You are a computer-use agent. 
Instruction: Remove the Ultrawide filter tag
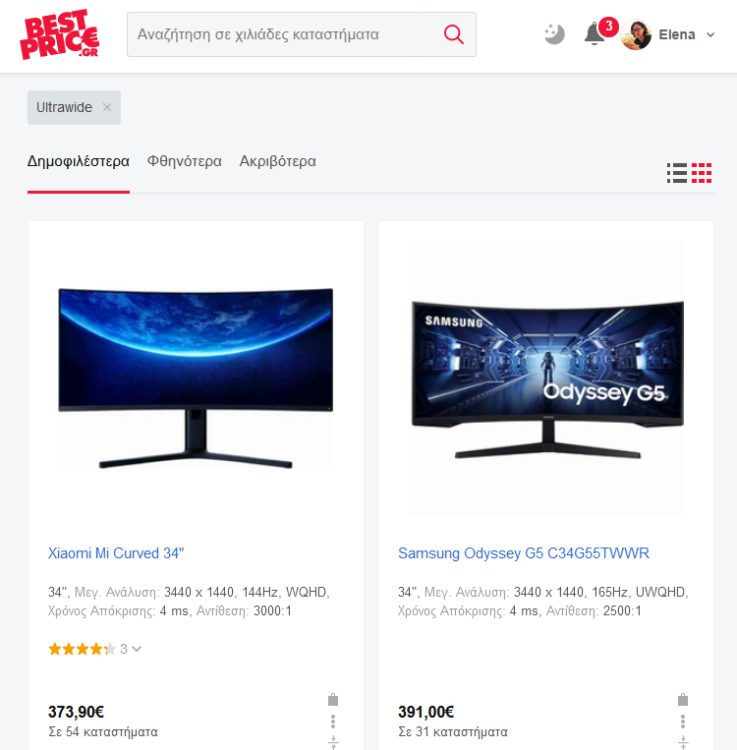(107, 108)
